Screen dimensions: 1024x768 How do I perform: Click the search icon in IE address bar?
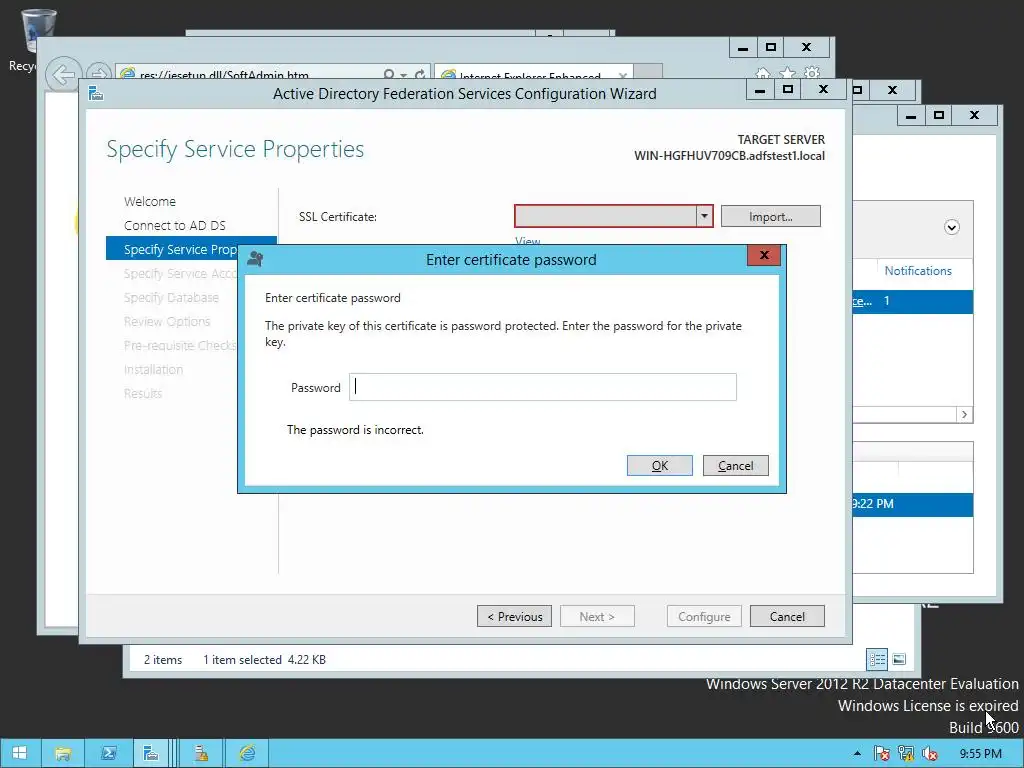389,74
